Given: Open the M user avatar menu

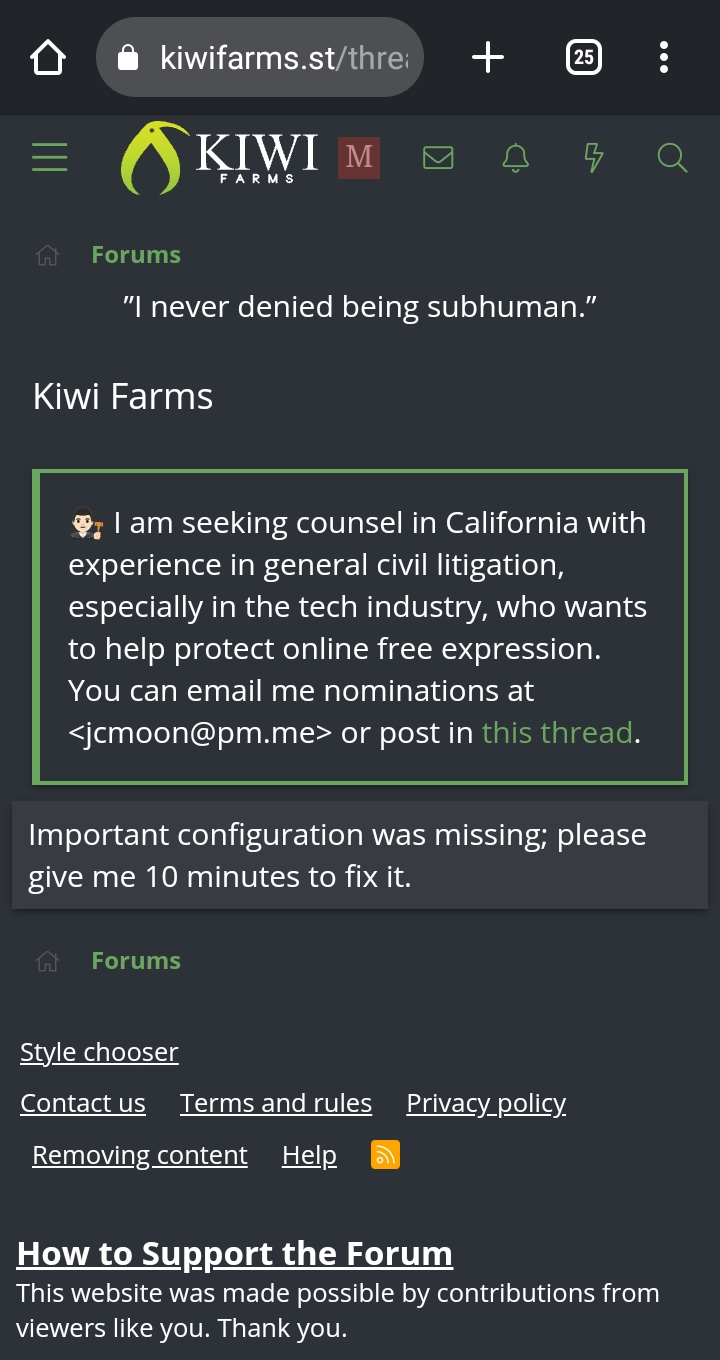Looking at the screenshot, I should tap(359, 157).
